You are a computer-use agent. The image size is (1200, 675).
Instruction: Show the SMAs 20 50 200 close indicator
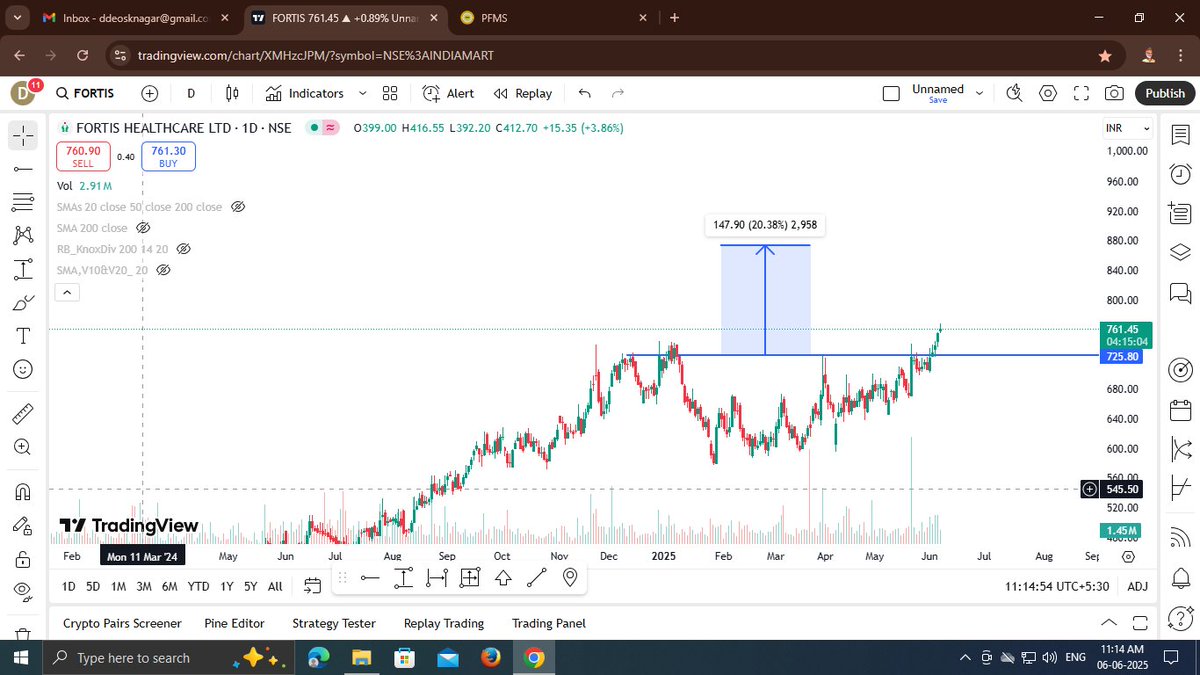pos(238,207)
